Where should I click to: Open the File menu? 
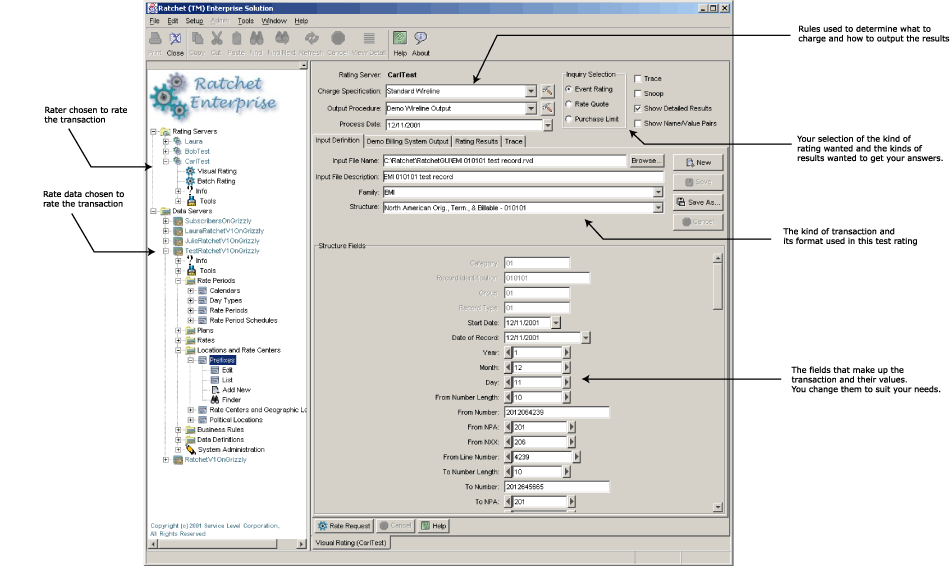154,21
